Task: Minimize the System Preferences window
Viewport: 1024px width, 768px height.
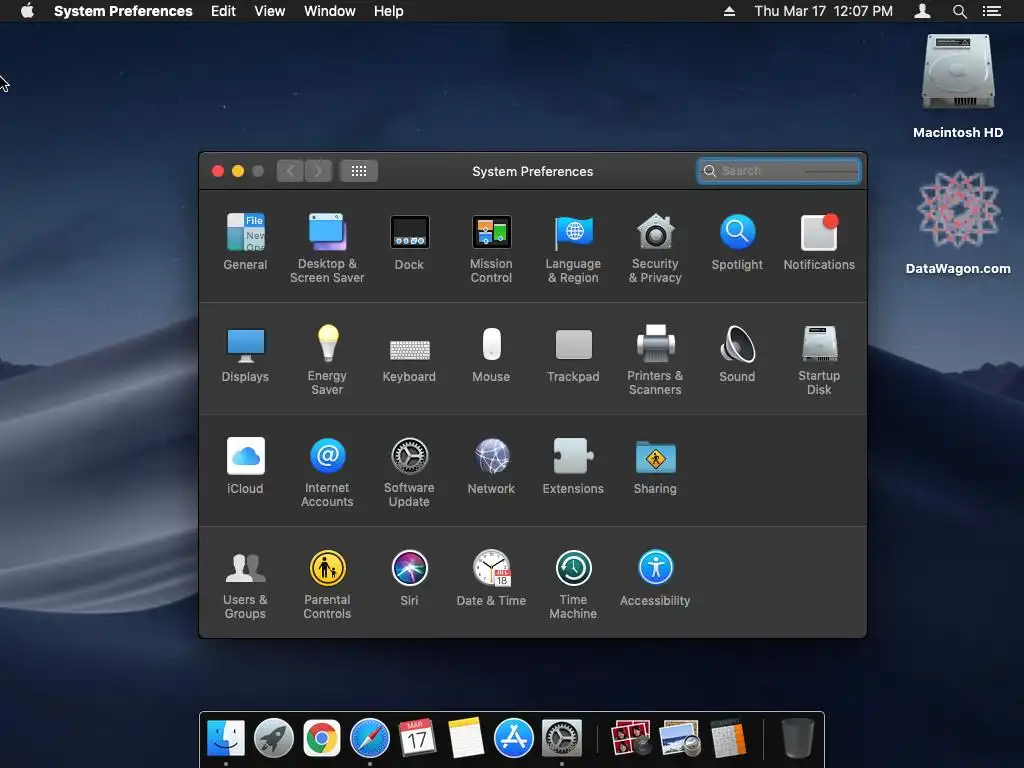Action: point(238,171)
